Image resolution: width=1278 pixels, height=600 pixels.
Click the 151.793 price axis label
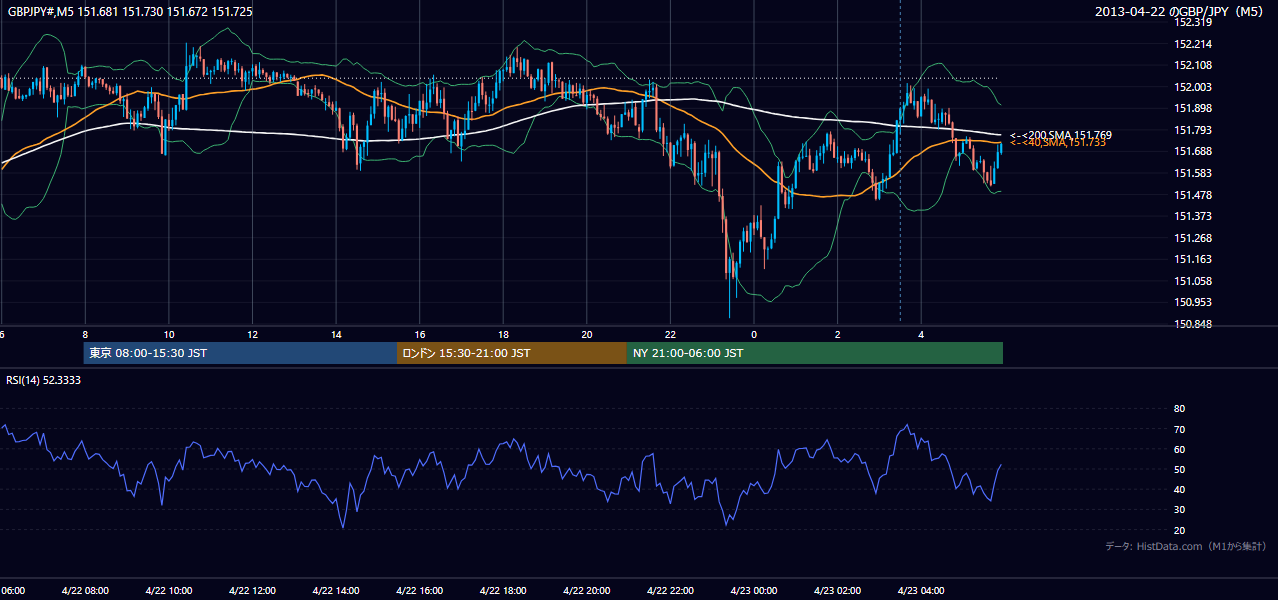pyautogui.click(x=1193, y=130)
